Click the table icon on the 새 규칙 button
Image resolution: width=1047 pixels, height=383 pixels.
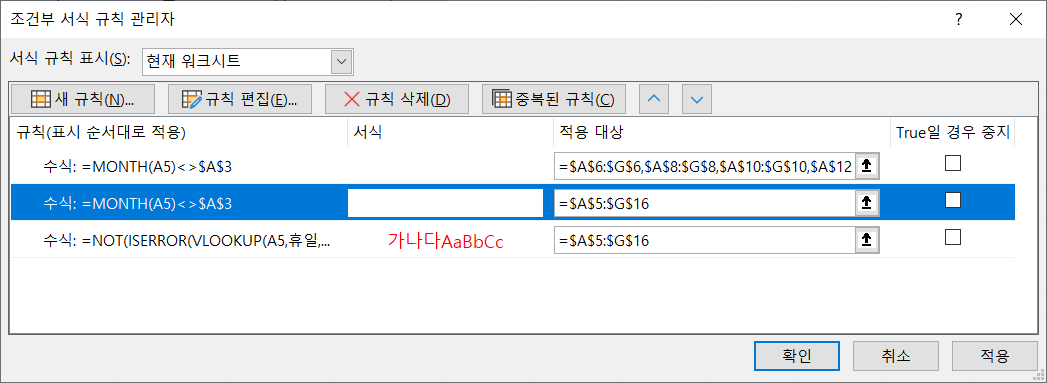(41, 99)
